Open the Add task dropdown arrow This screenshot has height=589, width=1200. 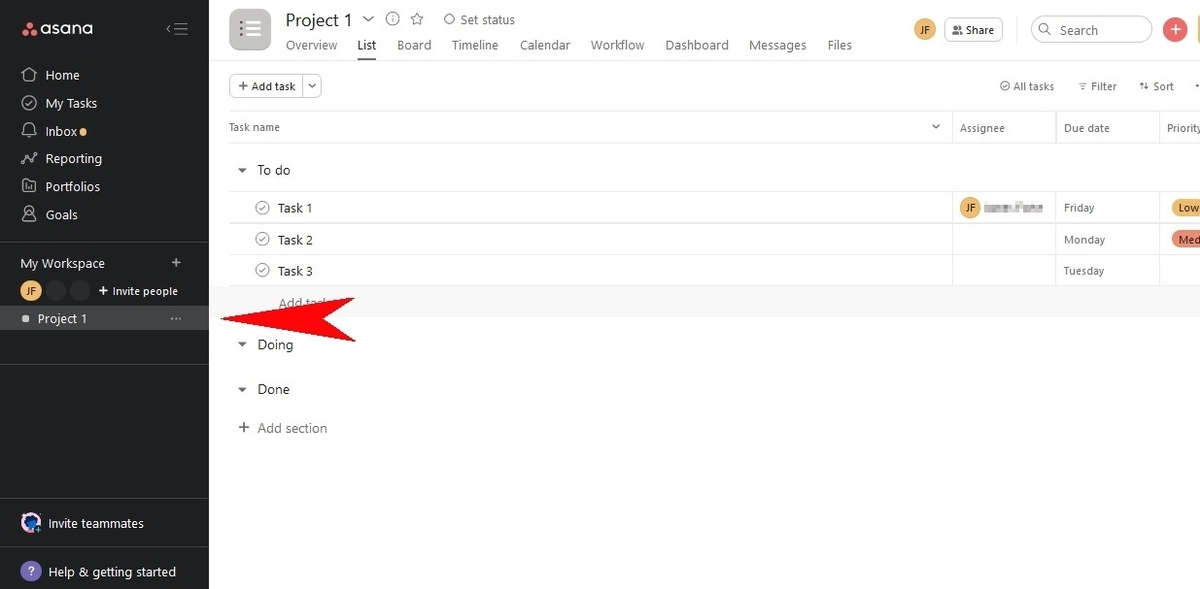pos(313,86)
